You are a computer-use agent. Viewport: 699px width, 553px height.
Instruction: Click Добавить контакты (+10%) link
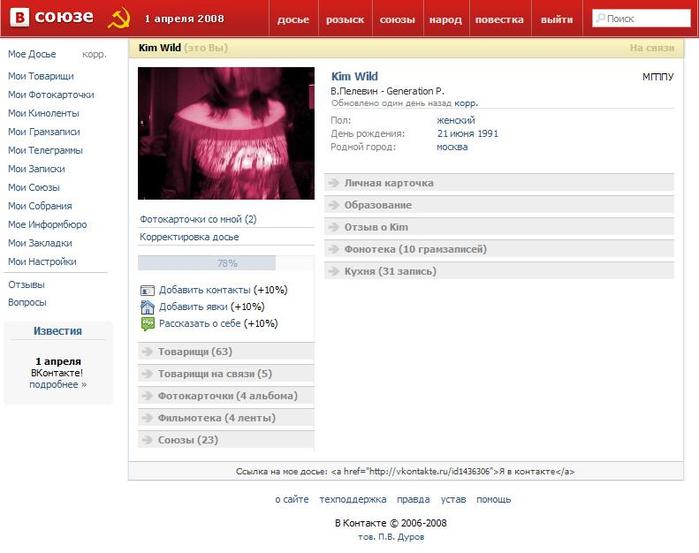pyautogui.click(x=223, y=290)
